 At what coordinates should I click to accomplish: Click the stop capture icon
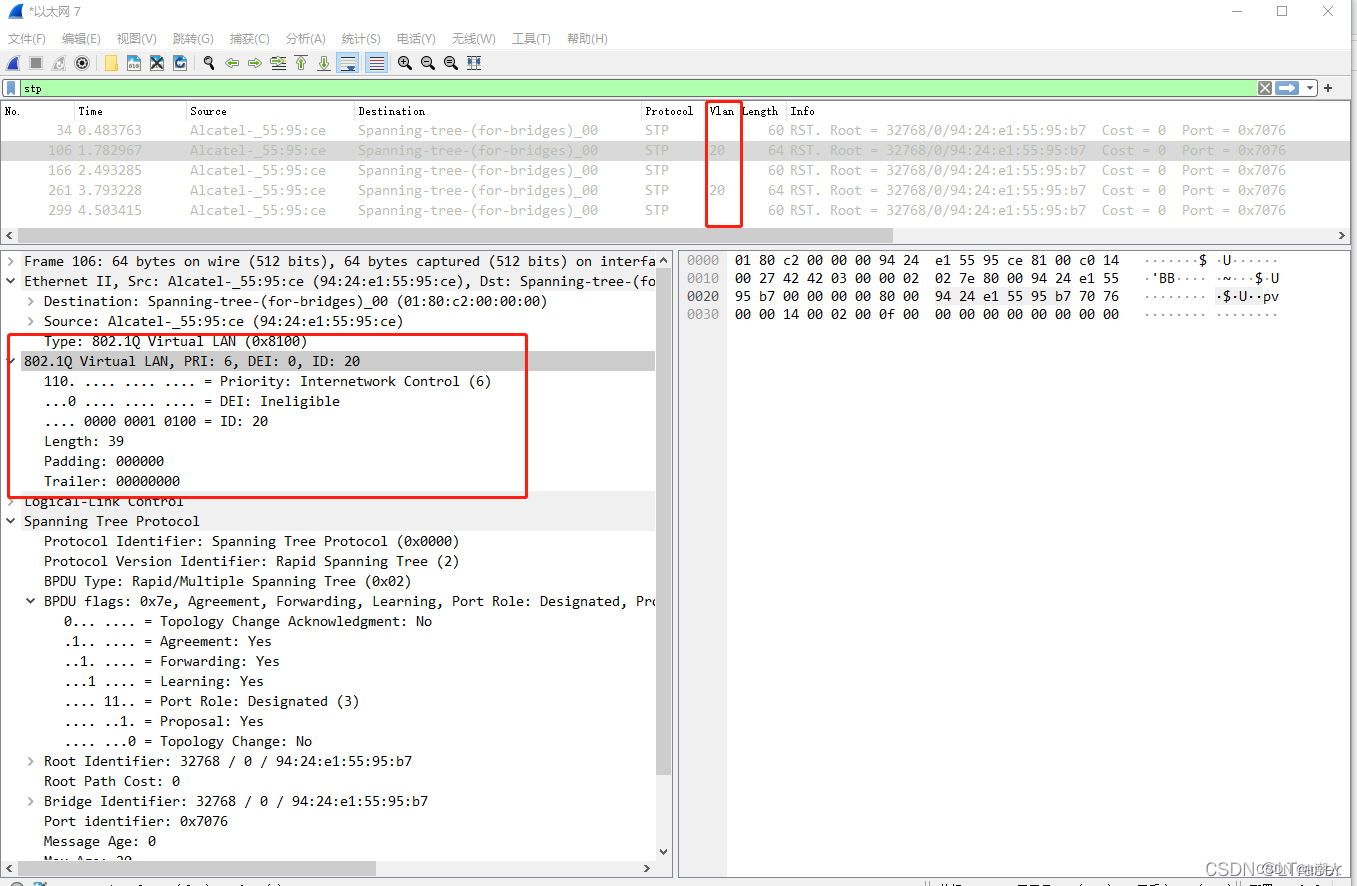coord(34,63)
